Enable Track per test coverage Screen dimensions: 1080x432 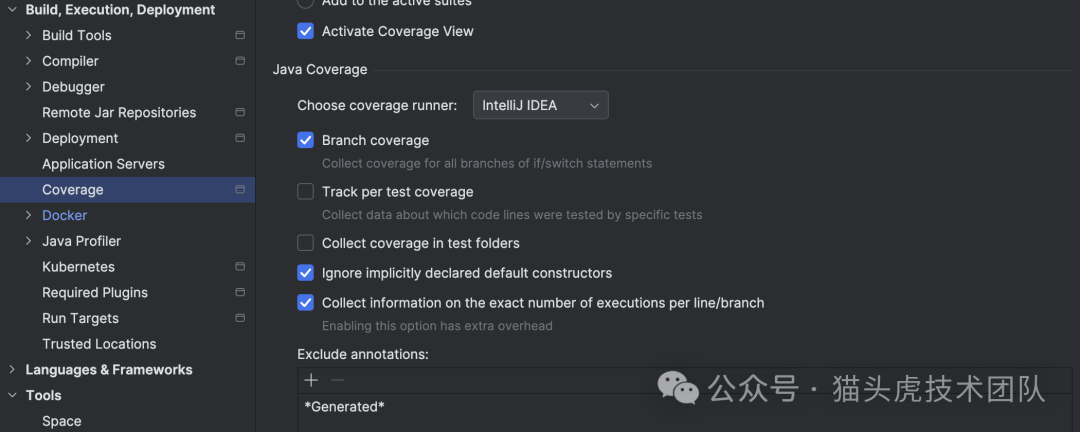306,192
